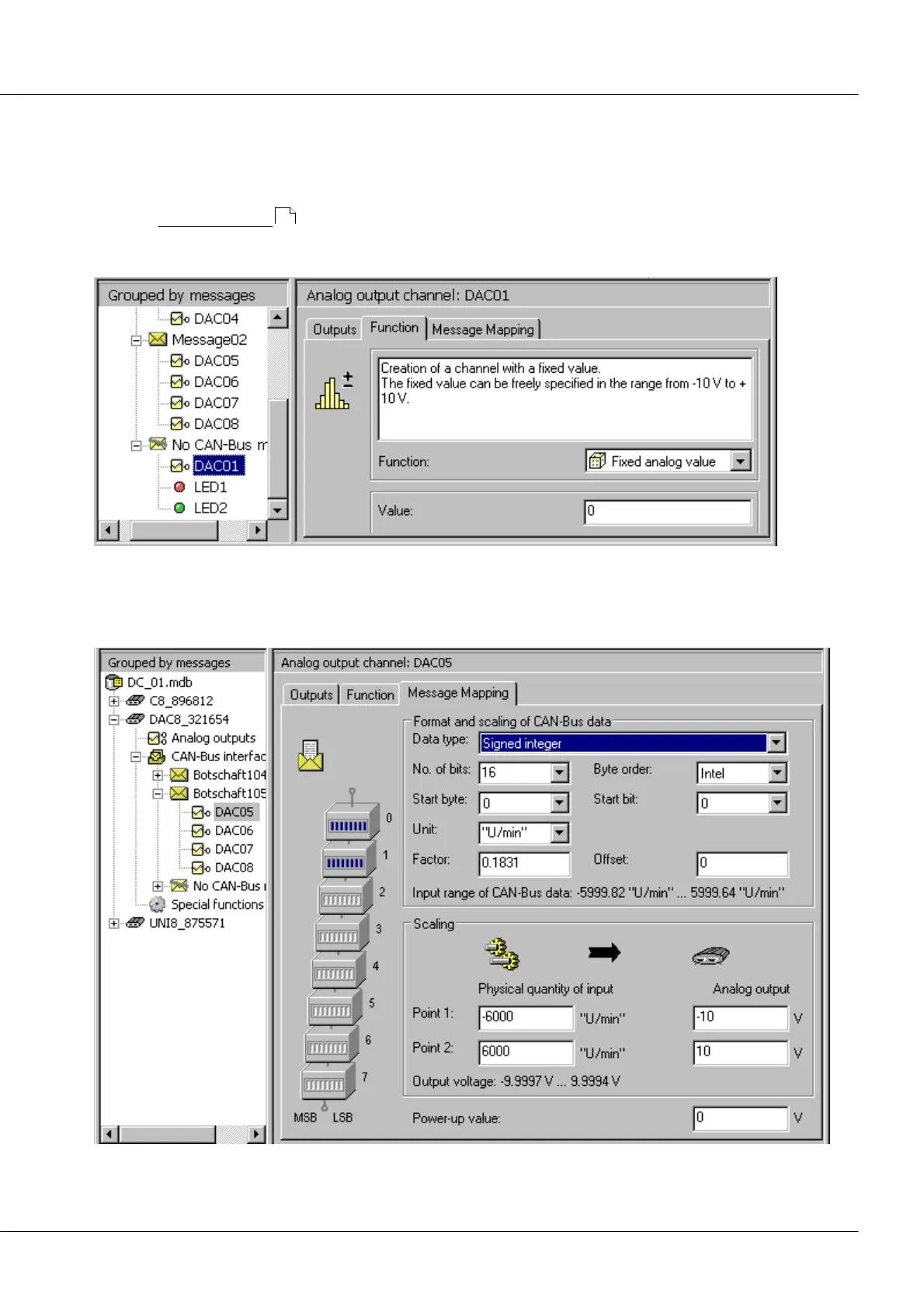
Task: Click the CAN-Bus interface icon
Action: coord(157,757)
